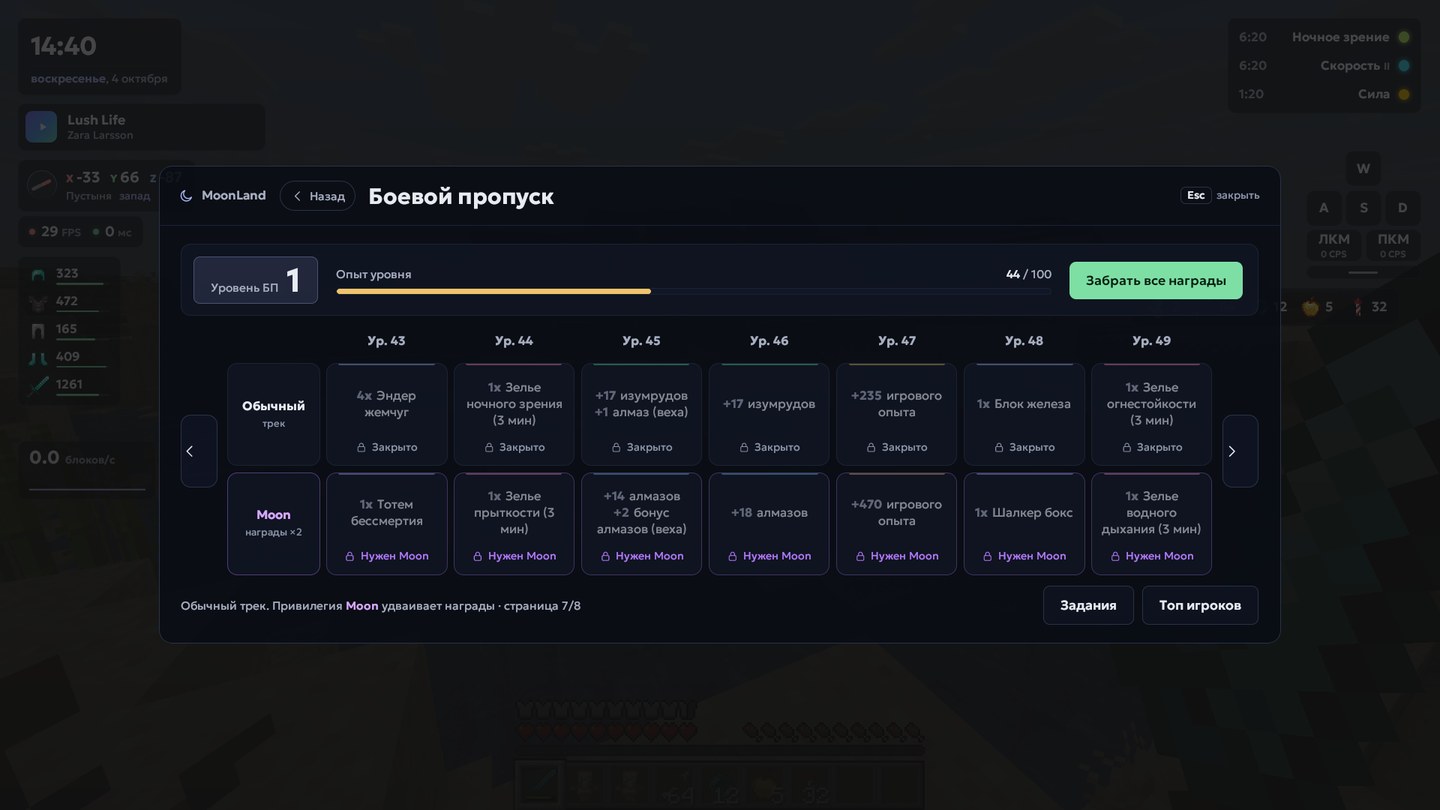Select the Обычный трек row label
The image size is (1440, 810).
pos(273,414)
